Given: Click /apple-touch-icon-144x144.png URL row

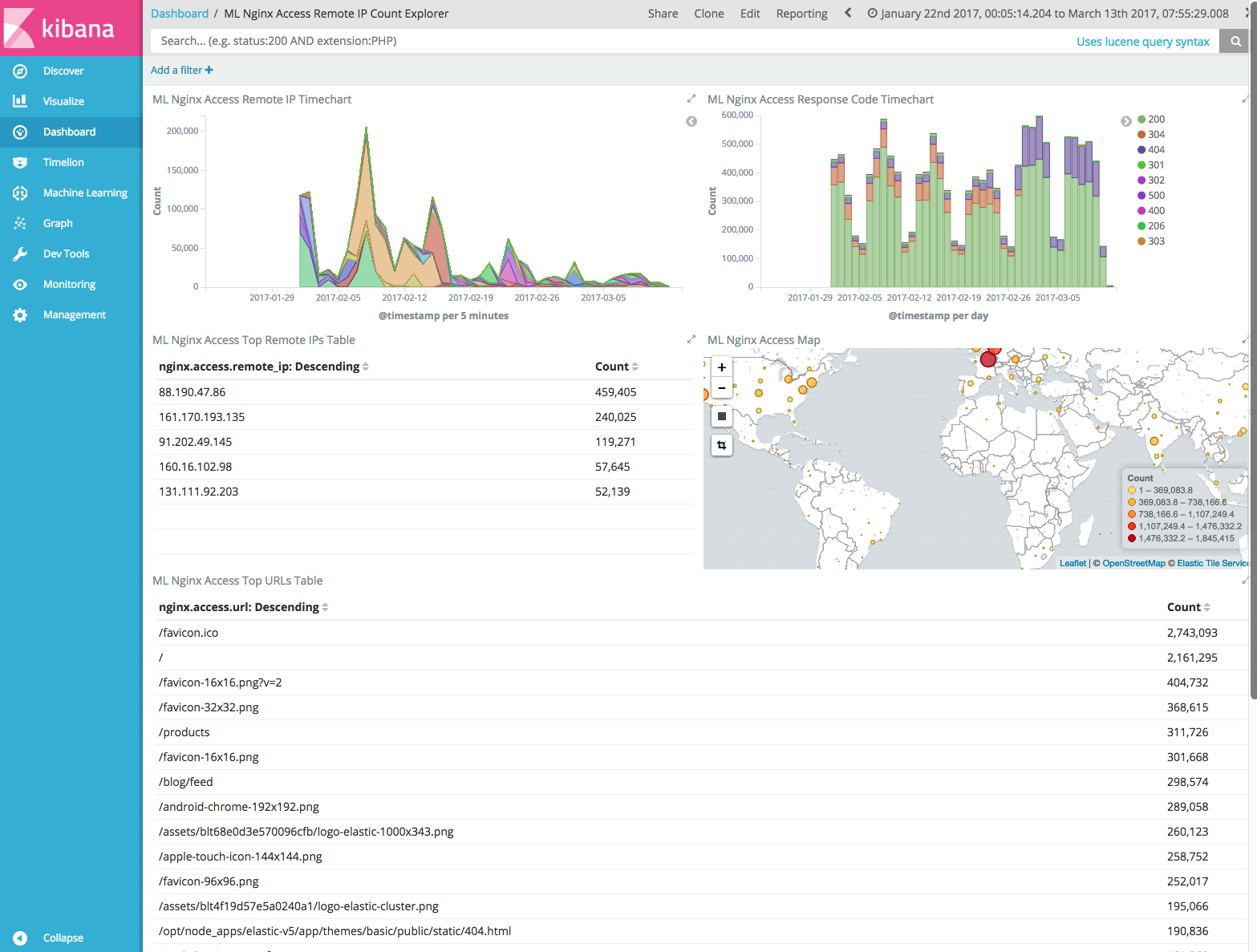Looking at the screenshot, I should point(700,857).
